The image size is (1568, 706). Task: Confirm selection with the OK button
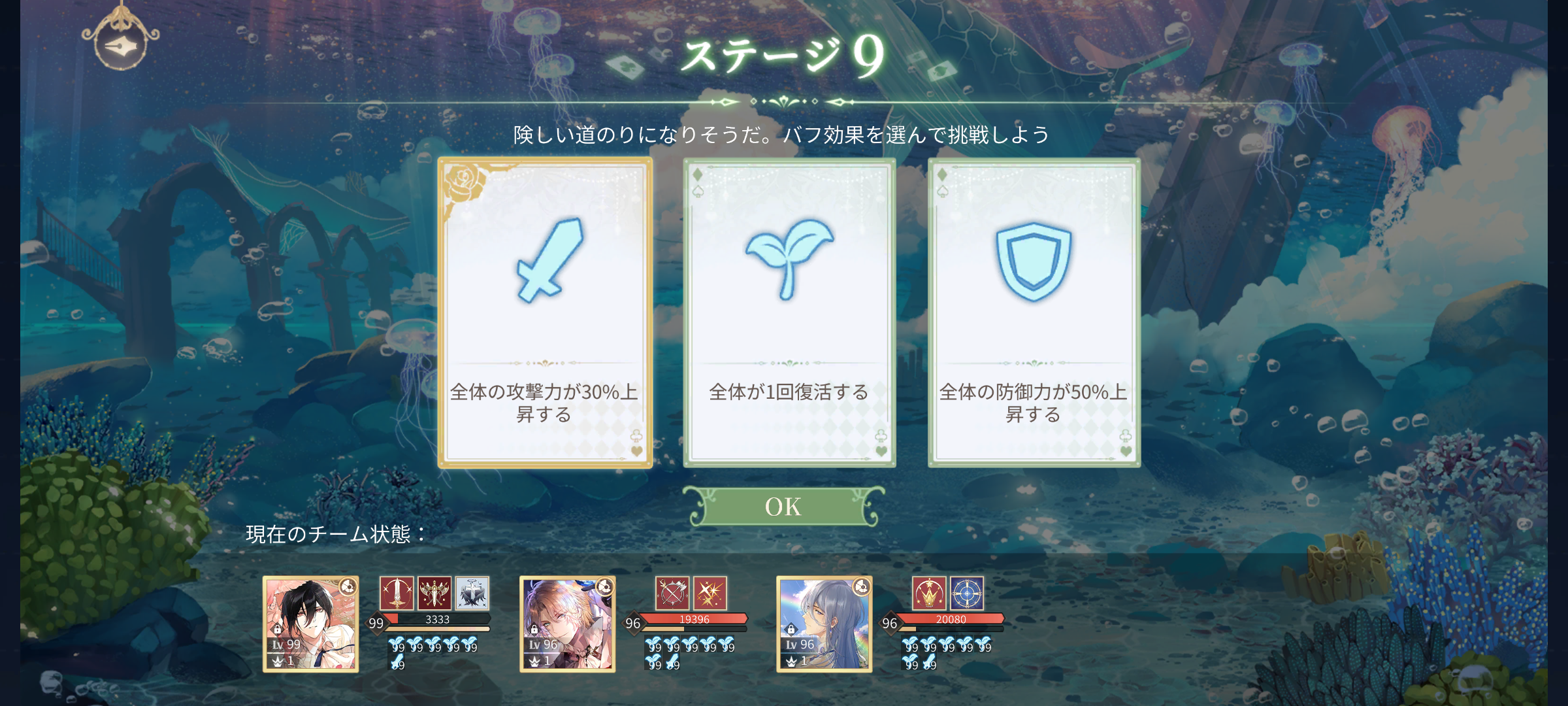(x=783, y=507)
